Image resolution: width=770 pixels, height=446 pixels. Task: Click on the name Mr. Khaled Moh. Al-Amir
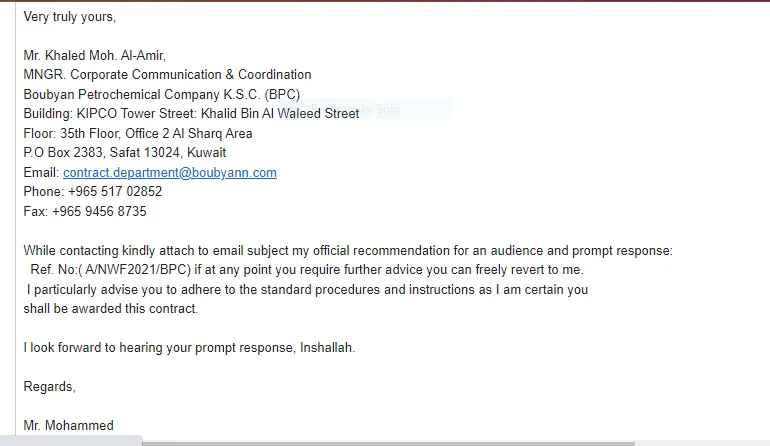(x=95, y=56)
